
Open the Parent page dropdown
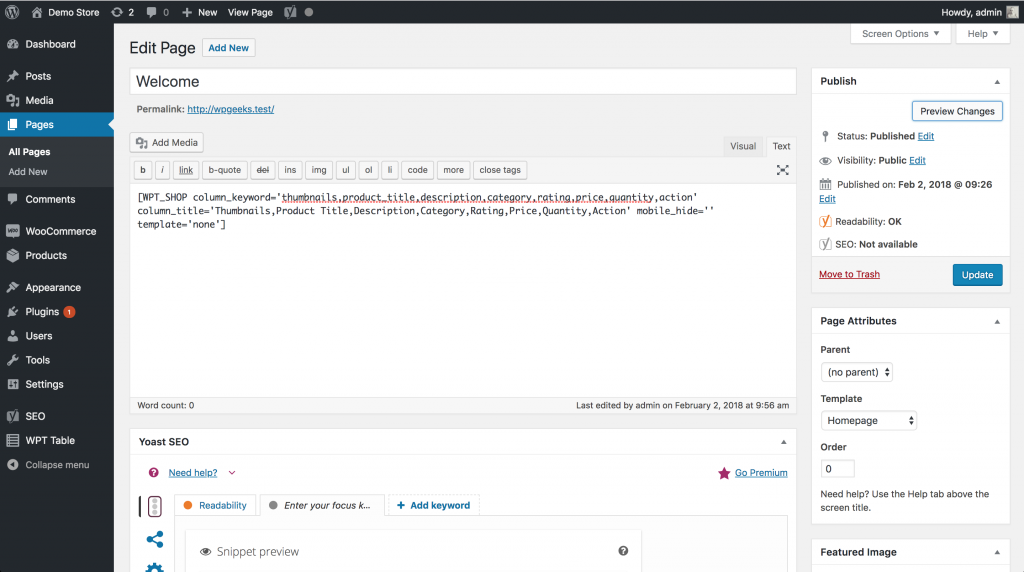[856, 372]
